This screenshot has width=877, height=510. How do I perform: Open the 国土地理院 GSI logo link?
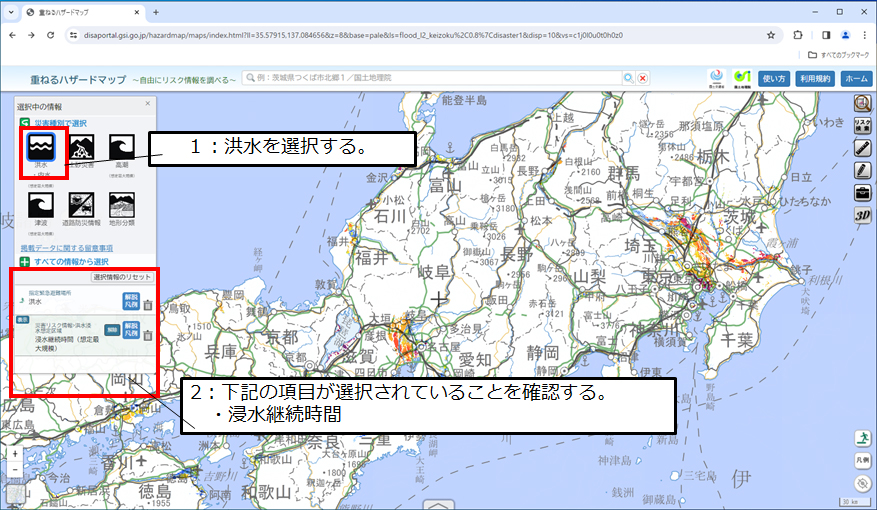point(742,78)
